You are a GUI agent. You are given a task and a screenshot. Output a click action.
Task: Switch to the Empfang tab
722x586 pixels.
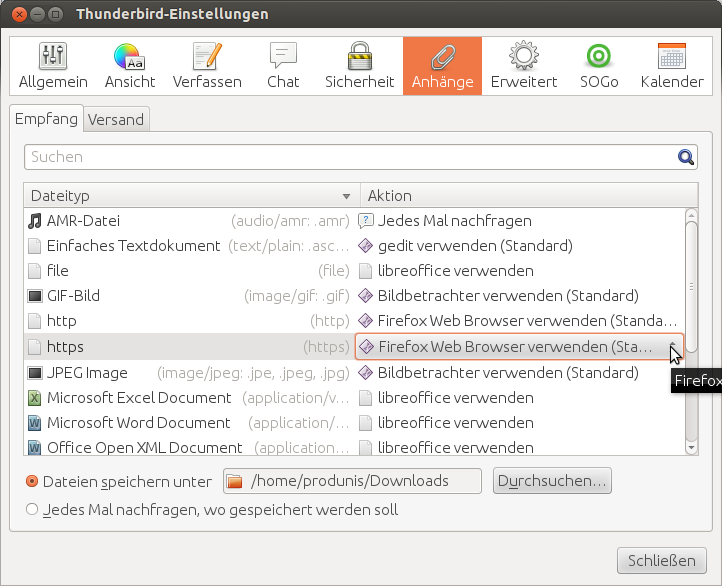pos(46,119)
